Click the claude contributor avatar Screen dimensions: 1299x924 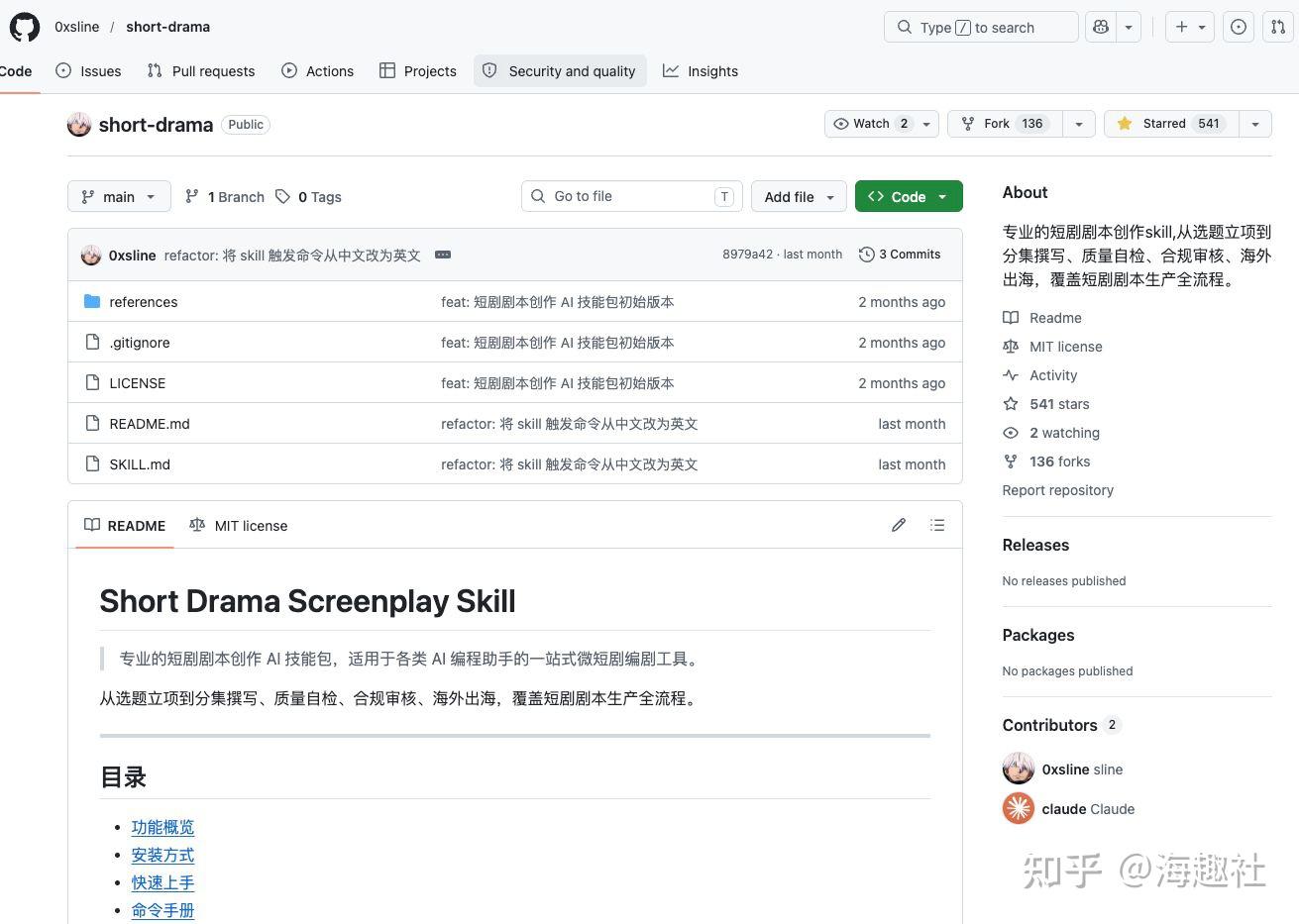[x=1019, y=809]
